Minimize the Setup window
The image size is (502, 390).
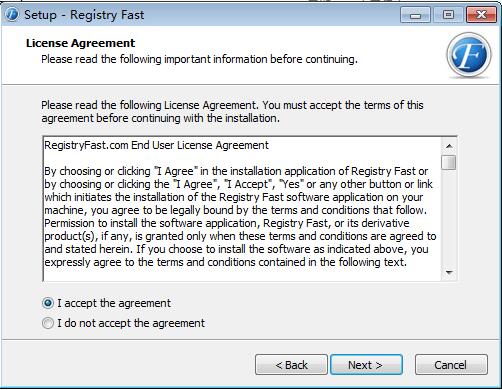tap(415, 15)
